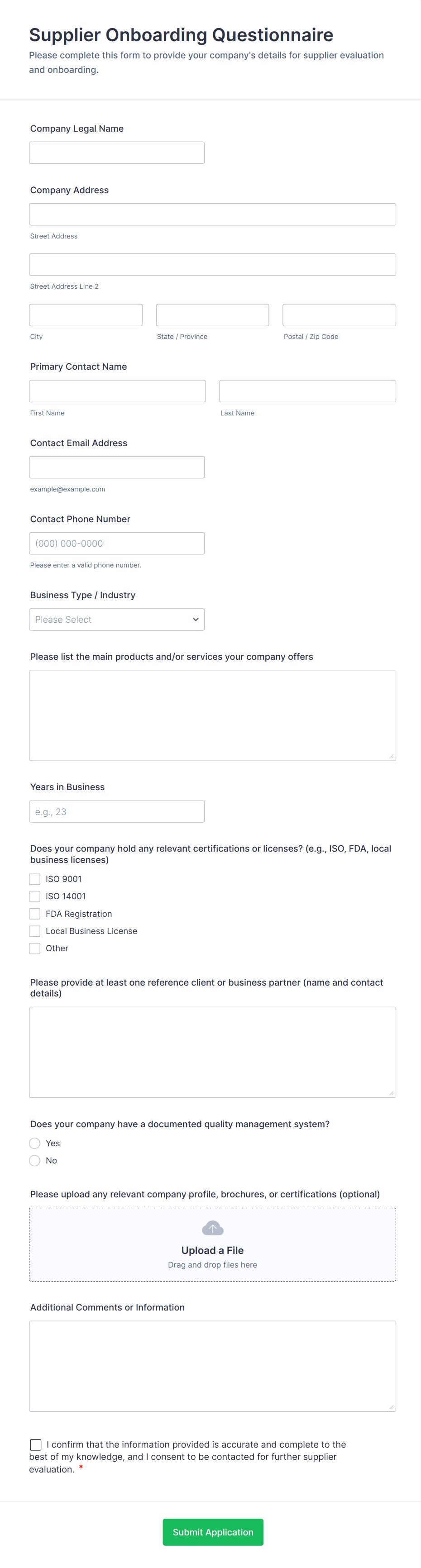Choose No for quality management system
The width and height of the screenshot is (421, 1568).
pos(35,1160)
